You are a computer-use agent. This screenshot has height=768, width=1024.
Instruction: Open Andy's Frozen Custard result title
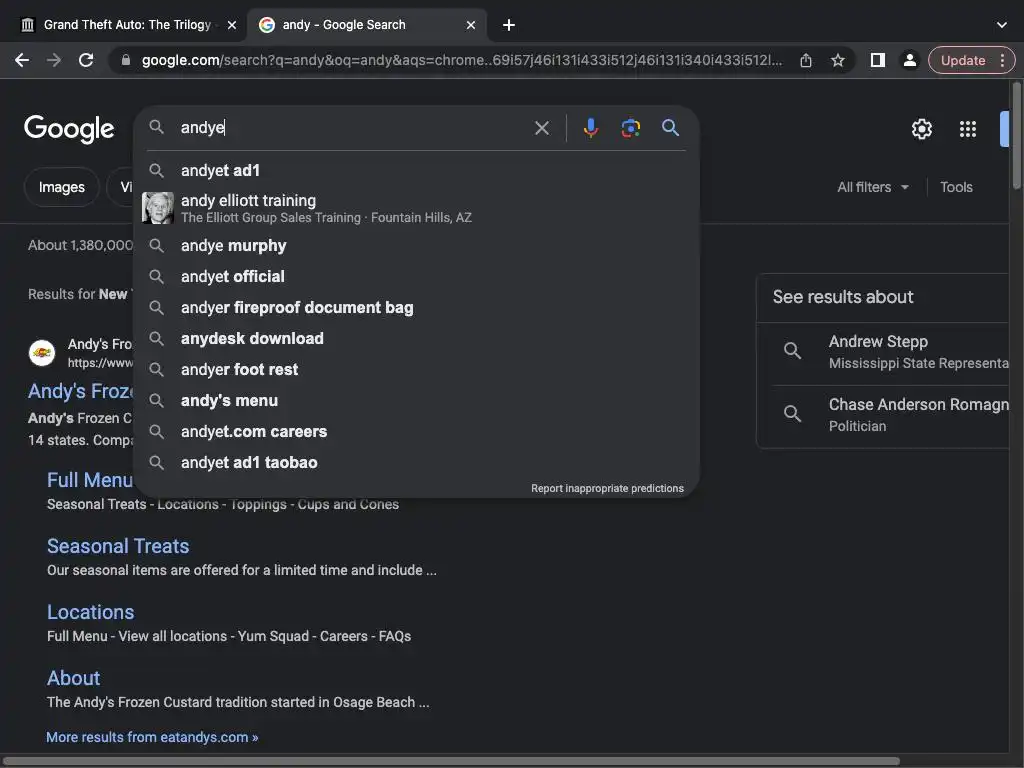point(80,391)
